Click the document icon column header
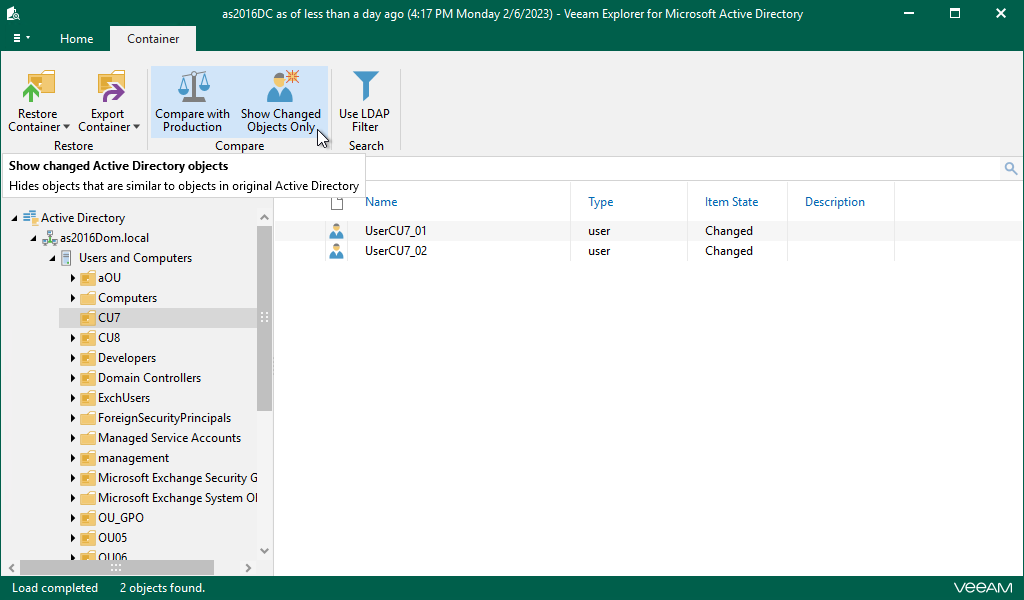Viewport: 1024px width, 600px height. [x=337, y=203]
